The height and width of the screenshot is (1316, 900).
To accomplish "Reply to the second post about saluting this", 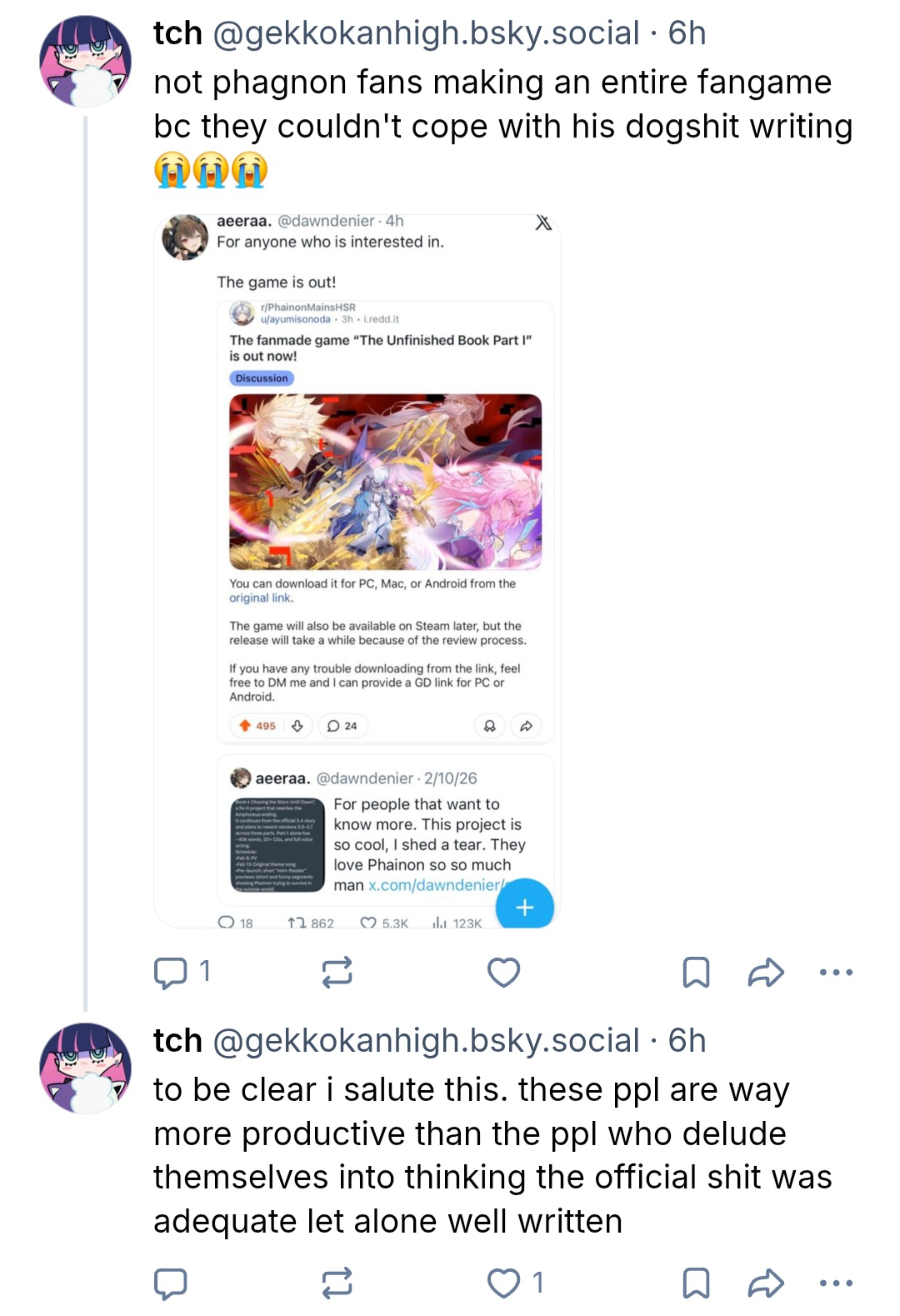I will (171, 1283).
